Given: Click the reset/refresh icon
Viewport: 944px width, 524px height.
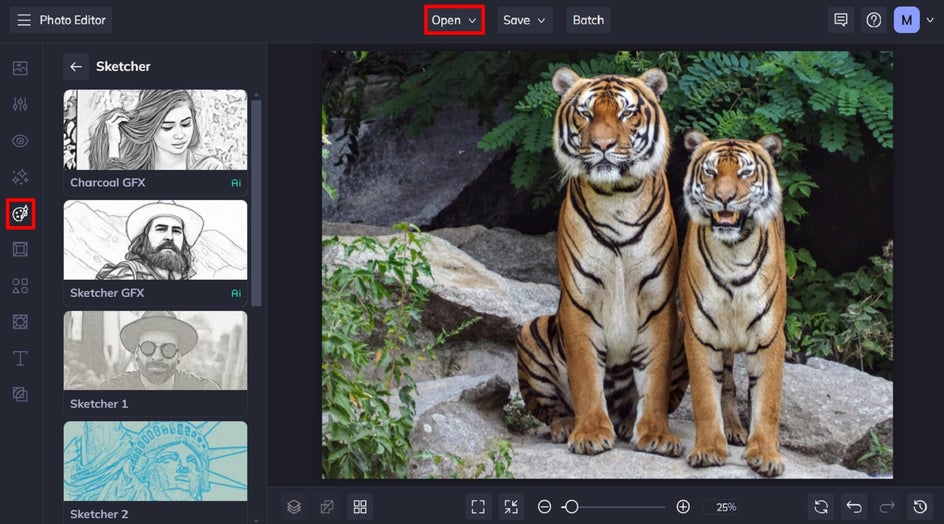Looking at the screenshot, I should (821, 507).
